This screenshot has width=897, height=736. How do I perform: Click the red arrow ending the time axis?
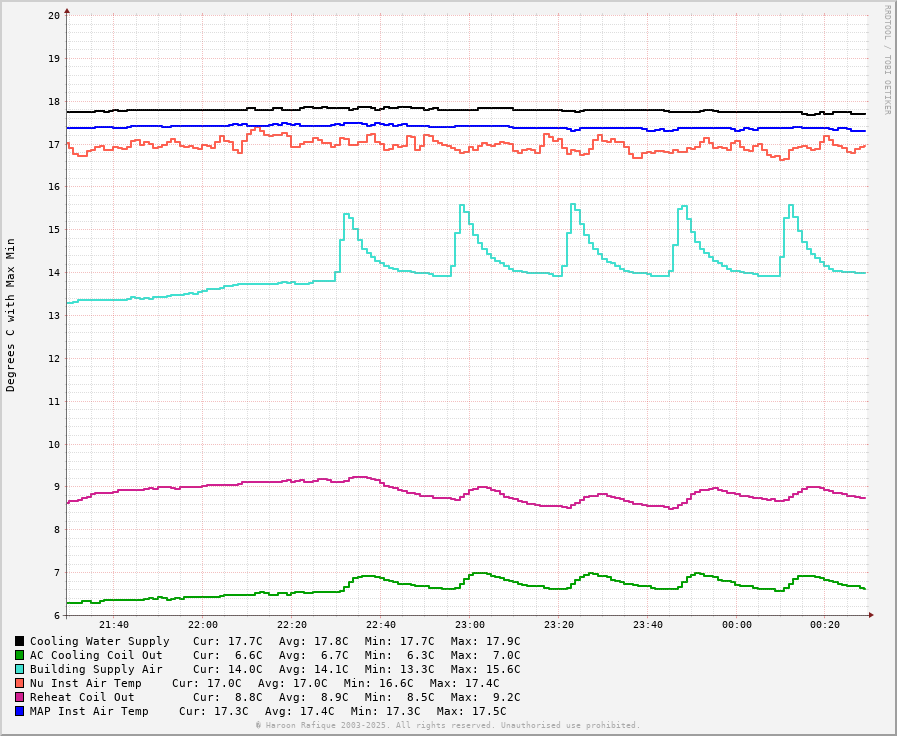pos(871,615)
